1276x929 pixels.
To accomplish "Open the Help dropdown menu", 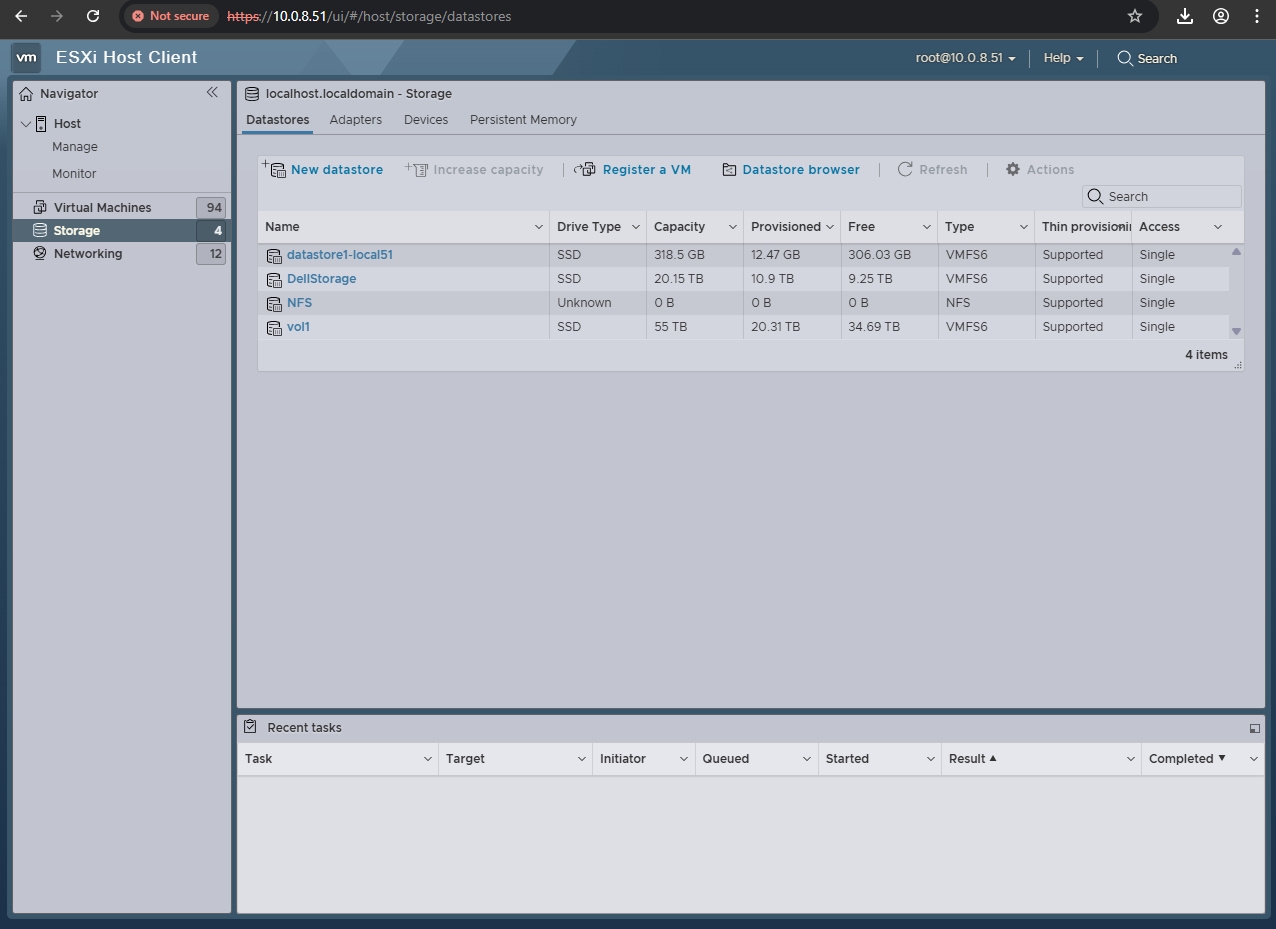I will pos(1063,58).
